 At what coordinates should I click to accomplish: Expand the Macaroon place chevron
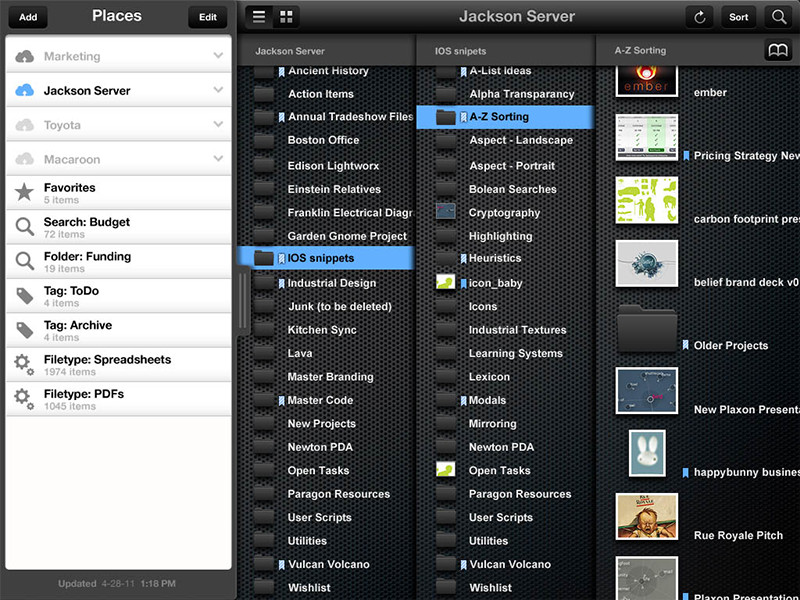point(218,159)
